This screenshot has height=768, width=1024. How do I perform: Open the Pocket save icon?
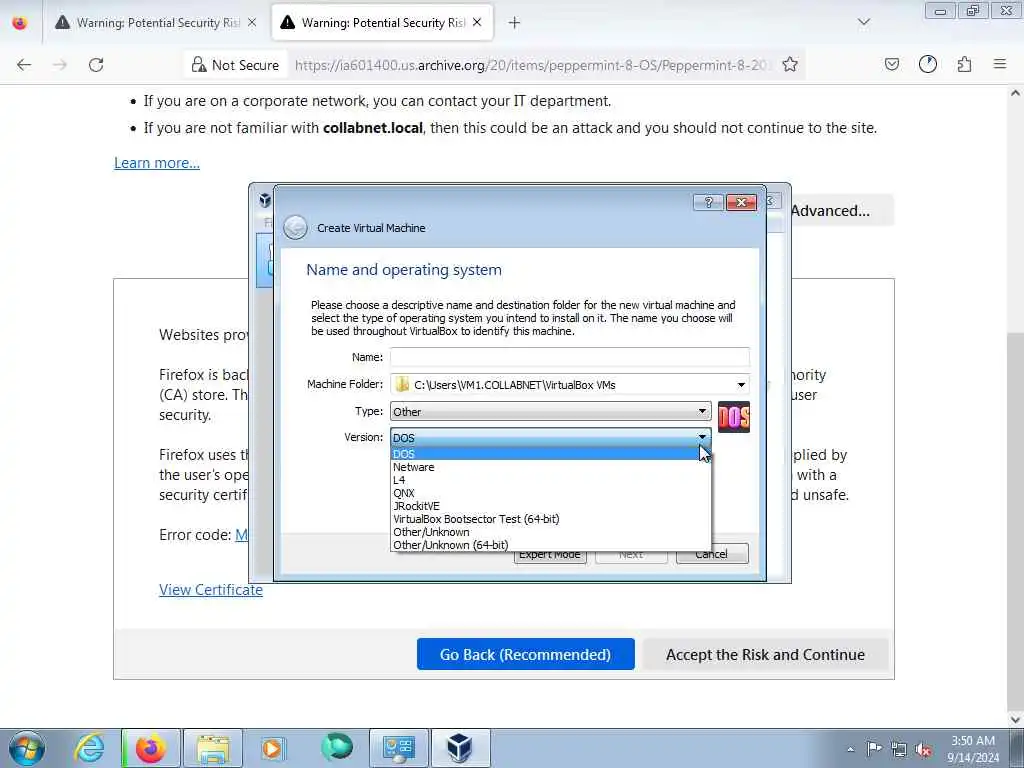(x=892, y=65)
